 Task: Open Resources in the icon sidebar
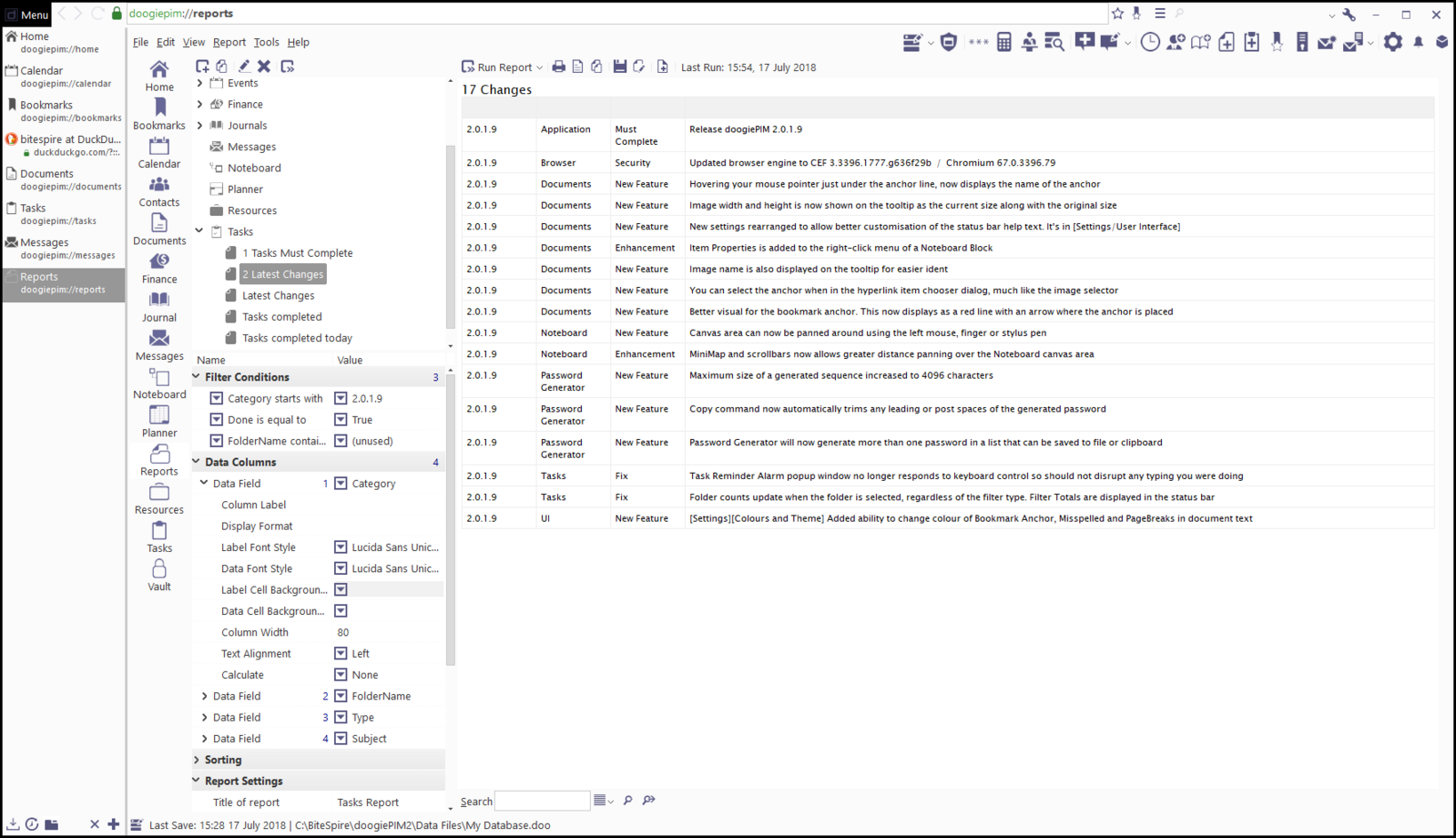(159, 498)
